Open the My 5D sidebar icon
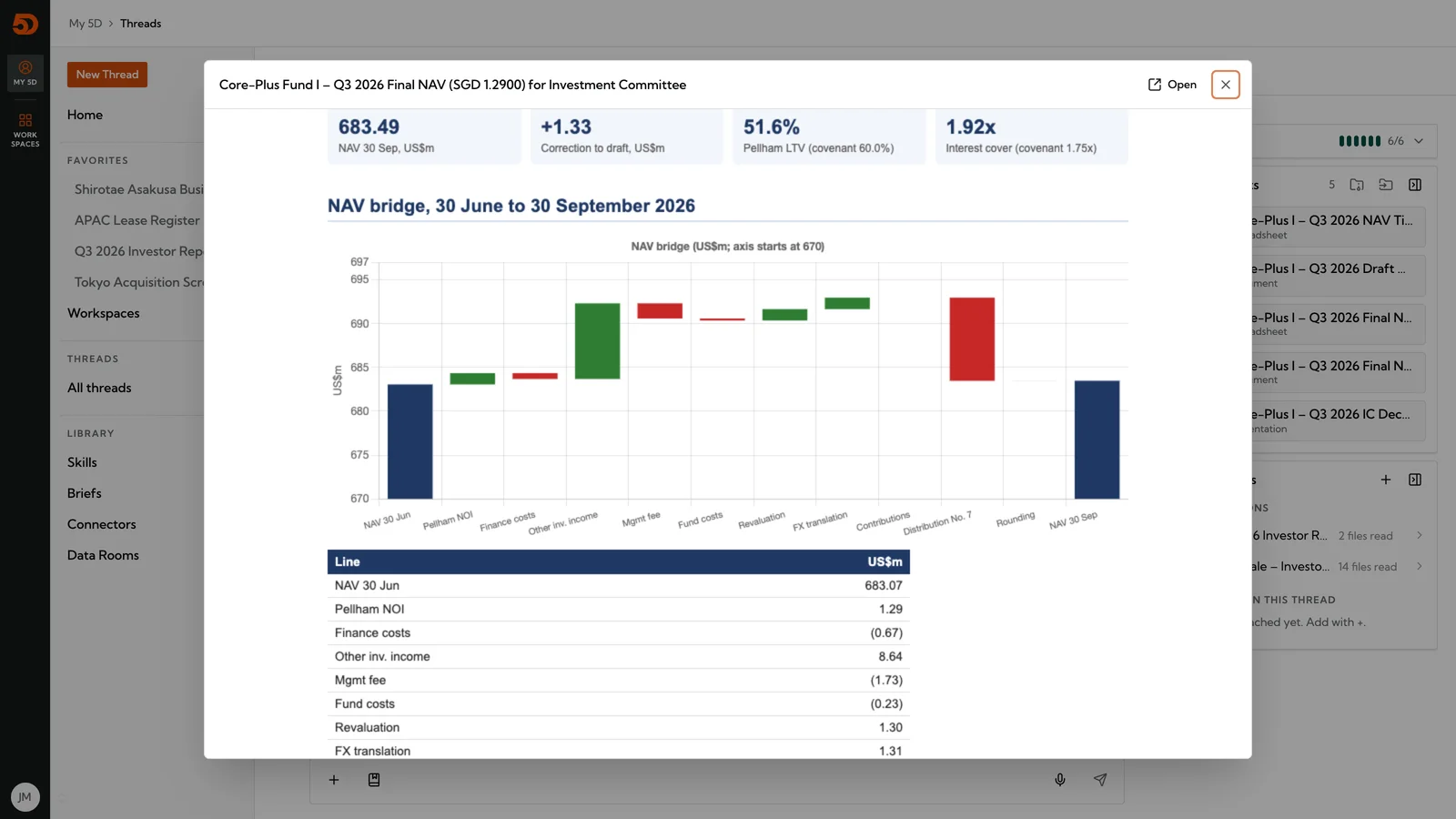This screenshot has width=1456, height=819. coord(25,73)
